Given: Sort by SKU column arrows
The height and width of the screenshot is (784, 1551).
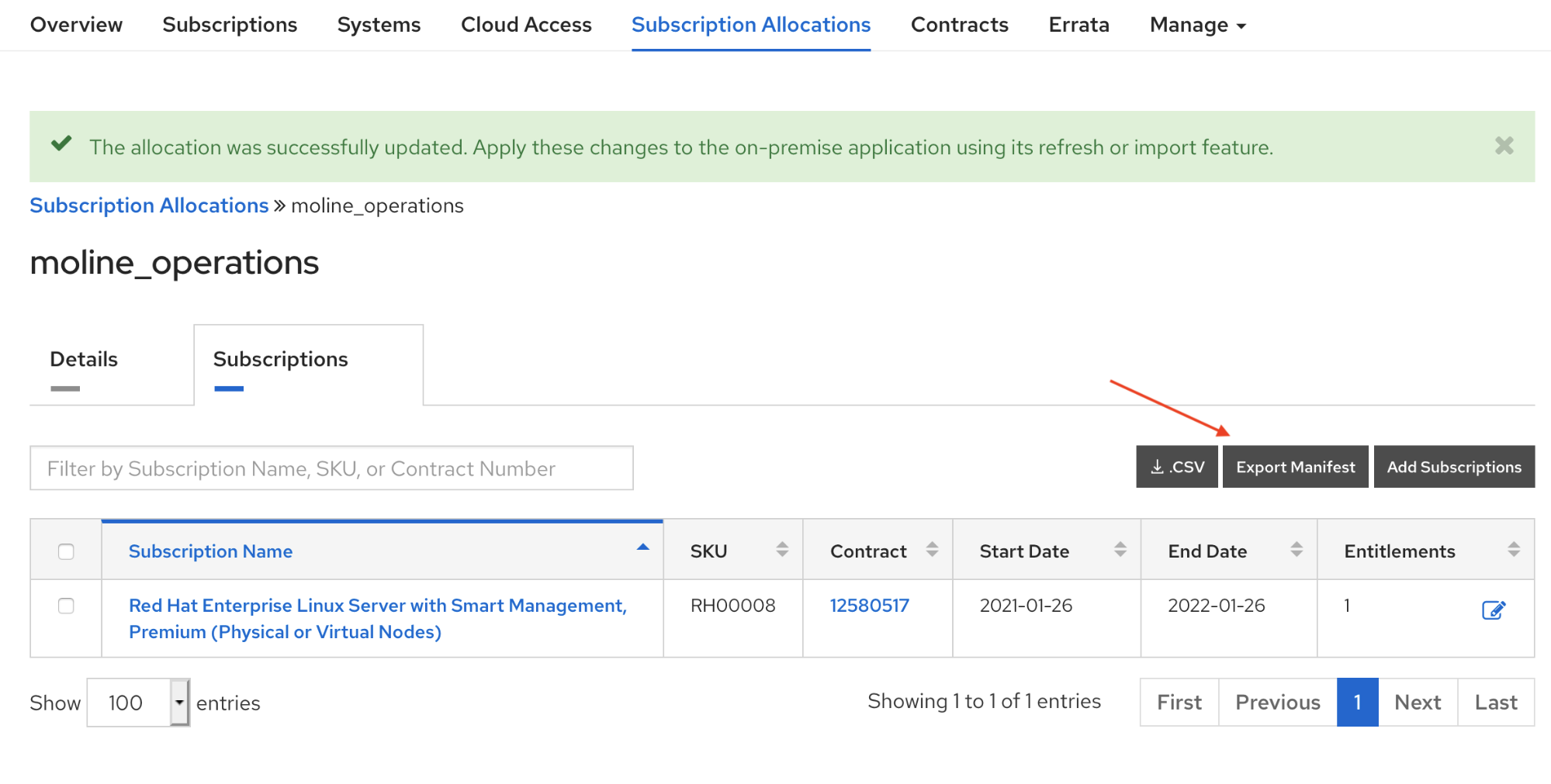Looking at the screenshot, I should 782,550.
